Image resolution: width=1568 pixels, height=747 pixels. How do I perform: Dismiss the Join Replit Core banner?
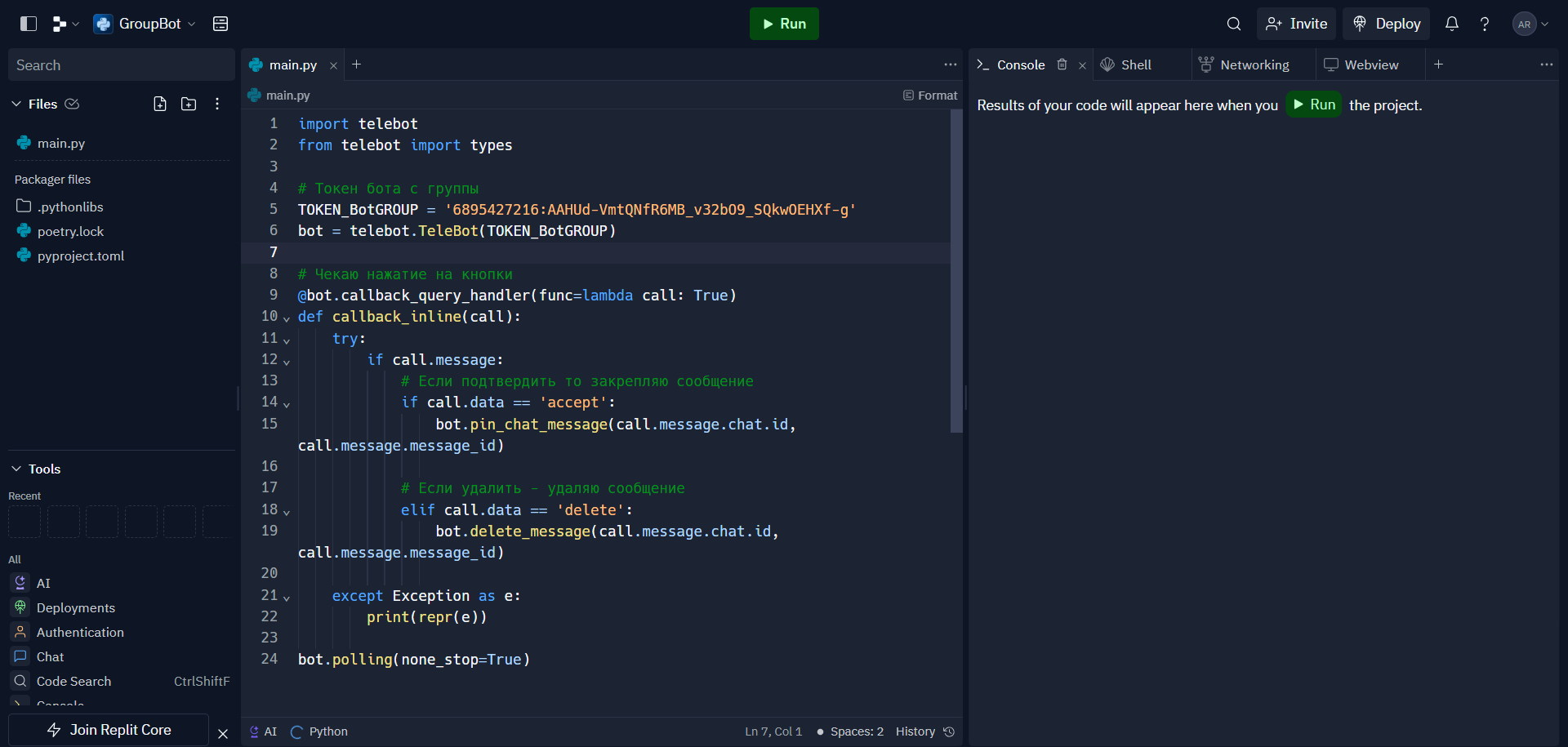(x=223, y=734)
